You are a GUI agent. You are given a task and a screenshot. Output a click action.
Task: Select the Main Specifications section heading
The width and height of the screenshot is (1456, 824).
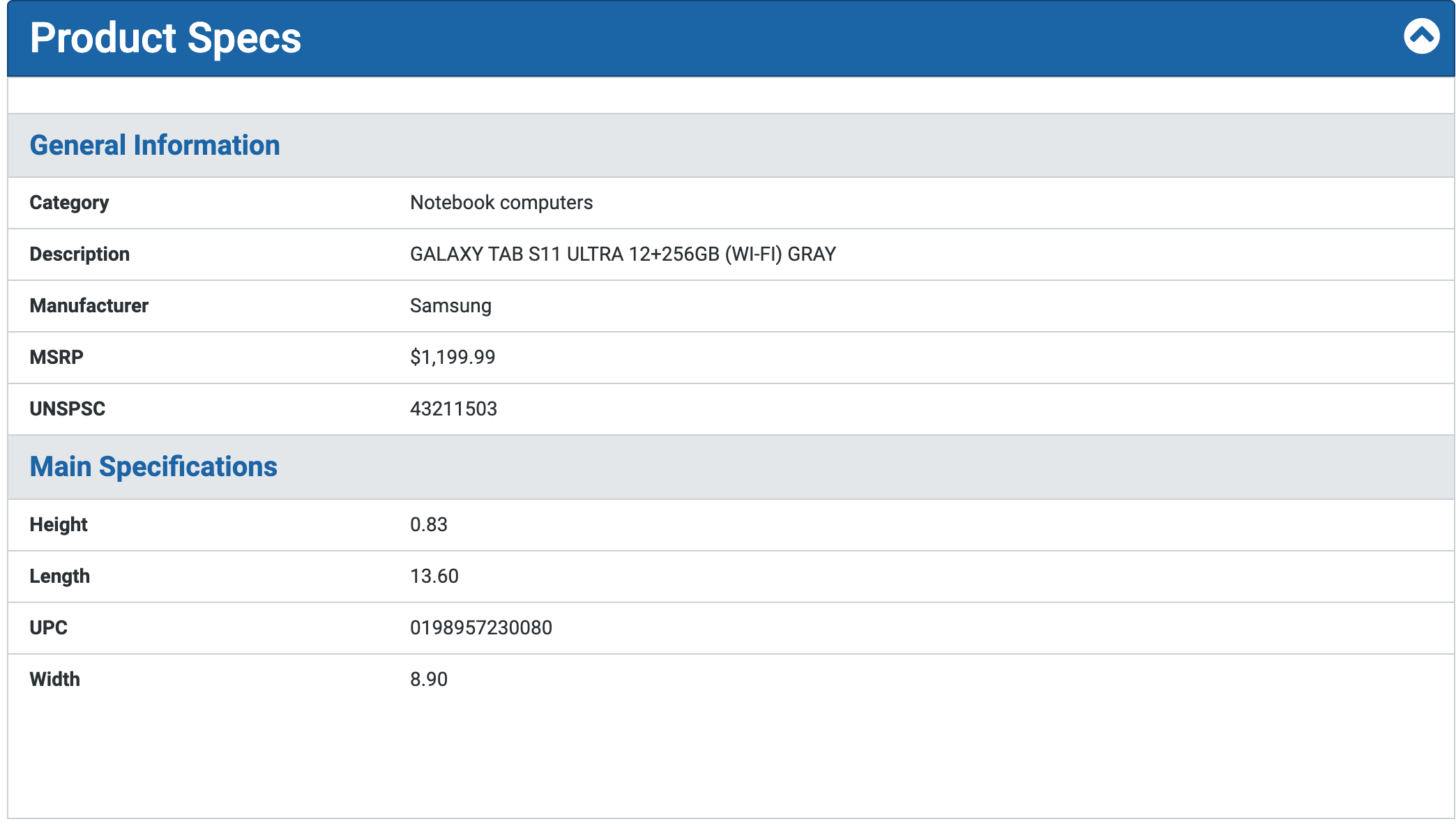coord(153,466)
